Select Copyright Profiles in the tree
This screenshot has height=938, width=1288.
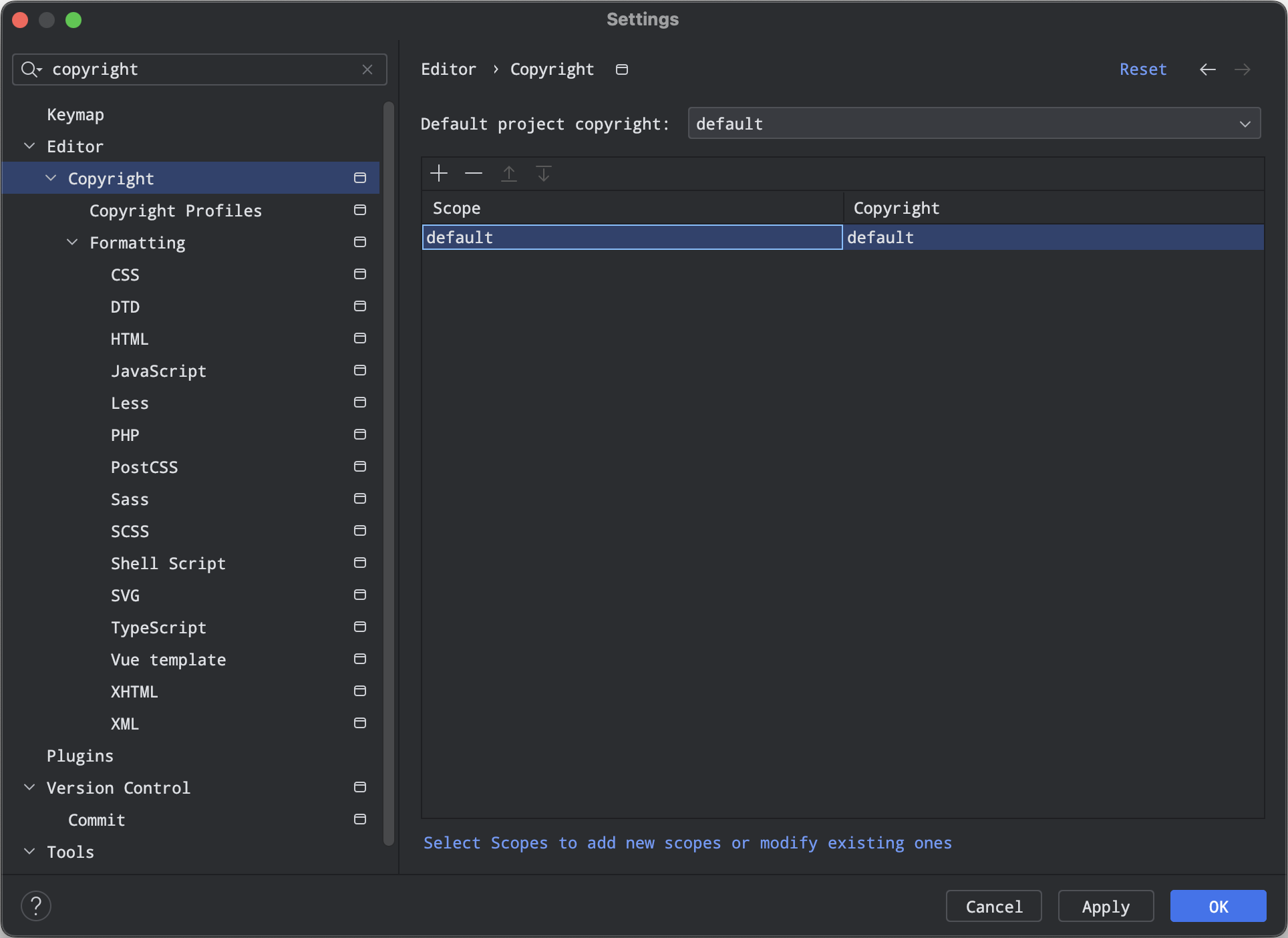tap(175, 210)
